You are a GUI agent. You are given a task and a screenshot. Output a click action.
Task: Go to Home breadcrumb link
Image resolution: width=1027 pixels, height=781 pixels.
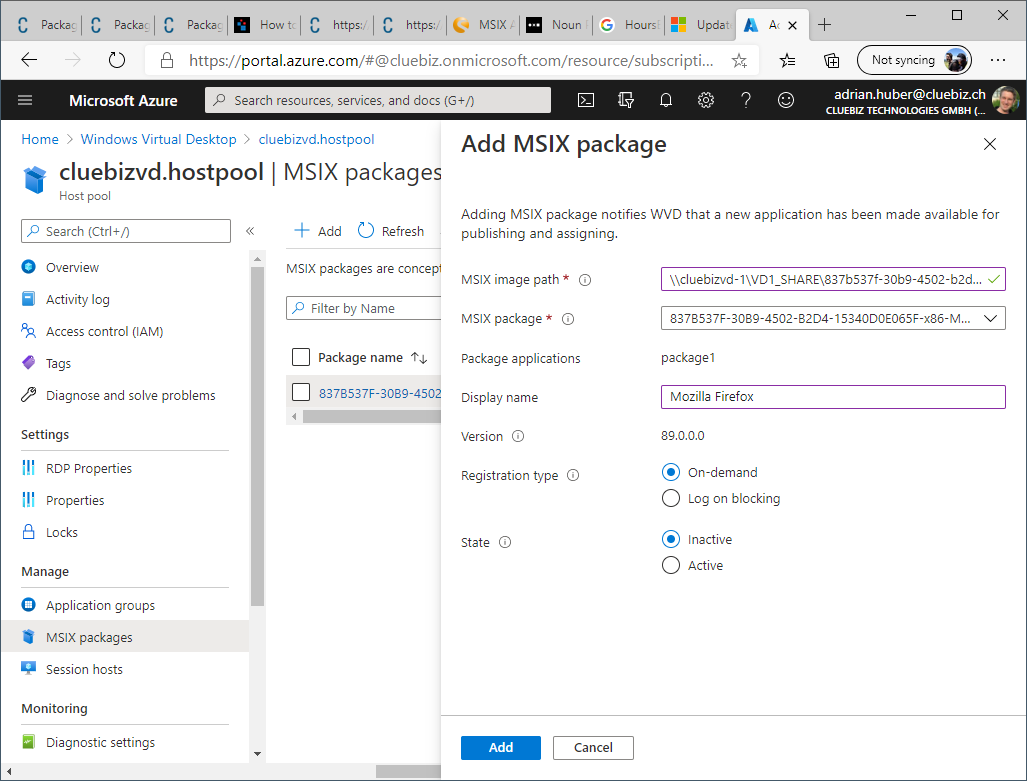coord(40,140)
